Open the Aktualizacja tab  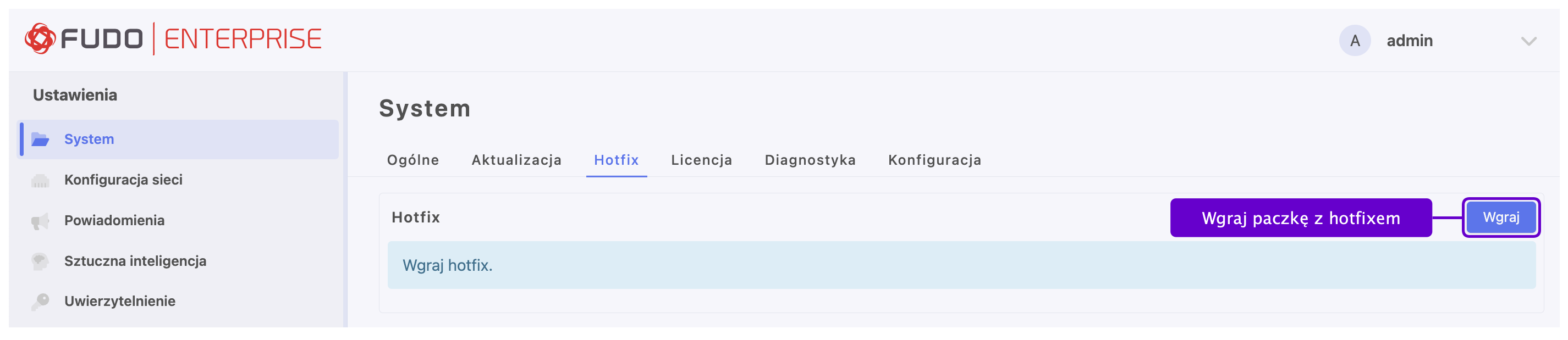pos(516,160)
